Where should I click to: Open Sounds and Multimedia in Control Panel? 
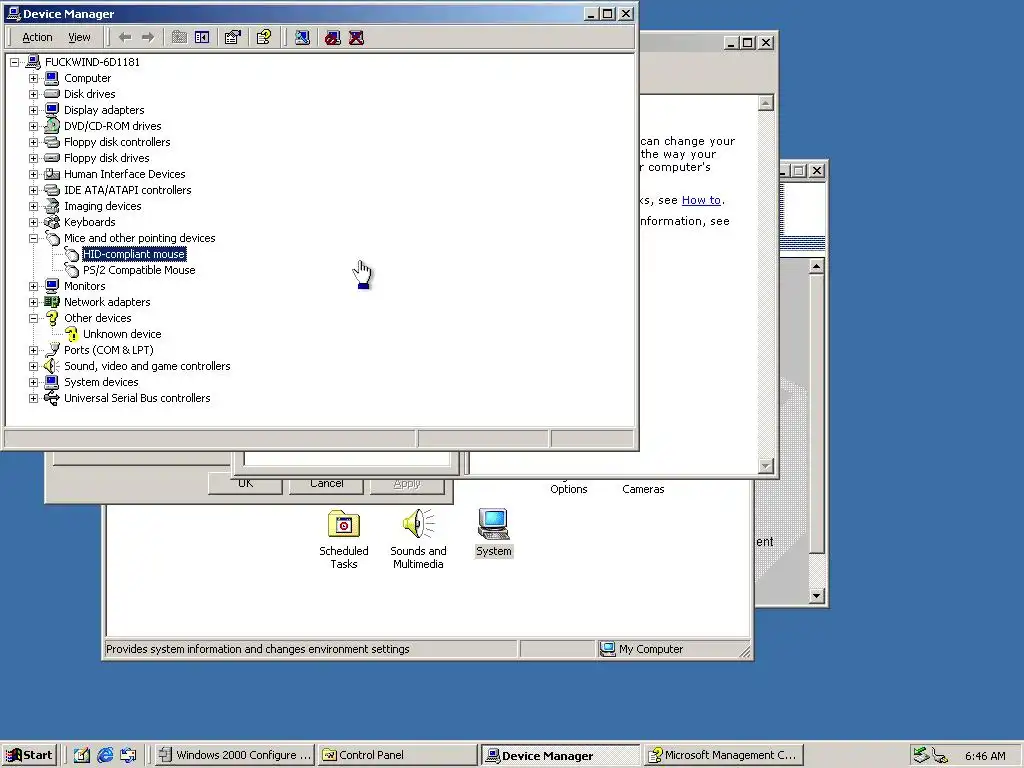tap(418, 539)
